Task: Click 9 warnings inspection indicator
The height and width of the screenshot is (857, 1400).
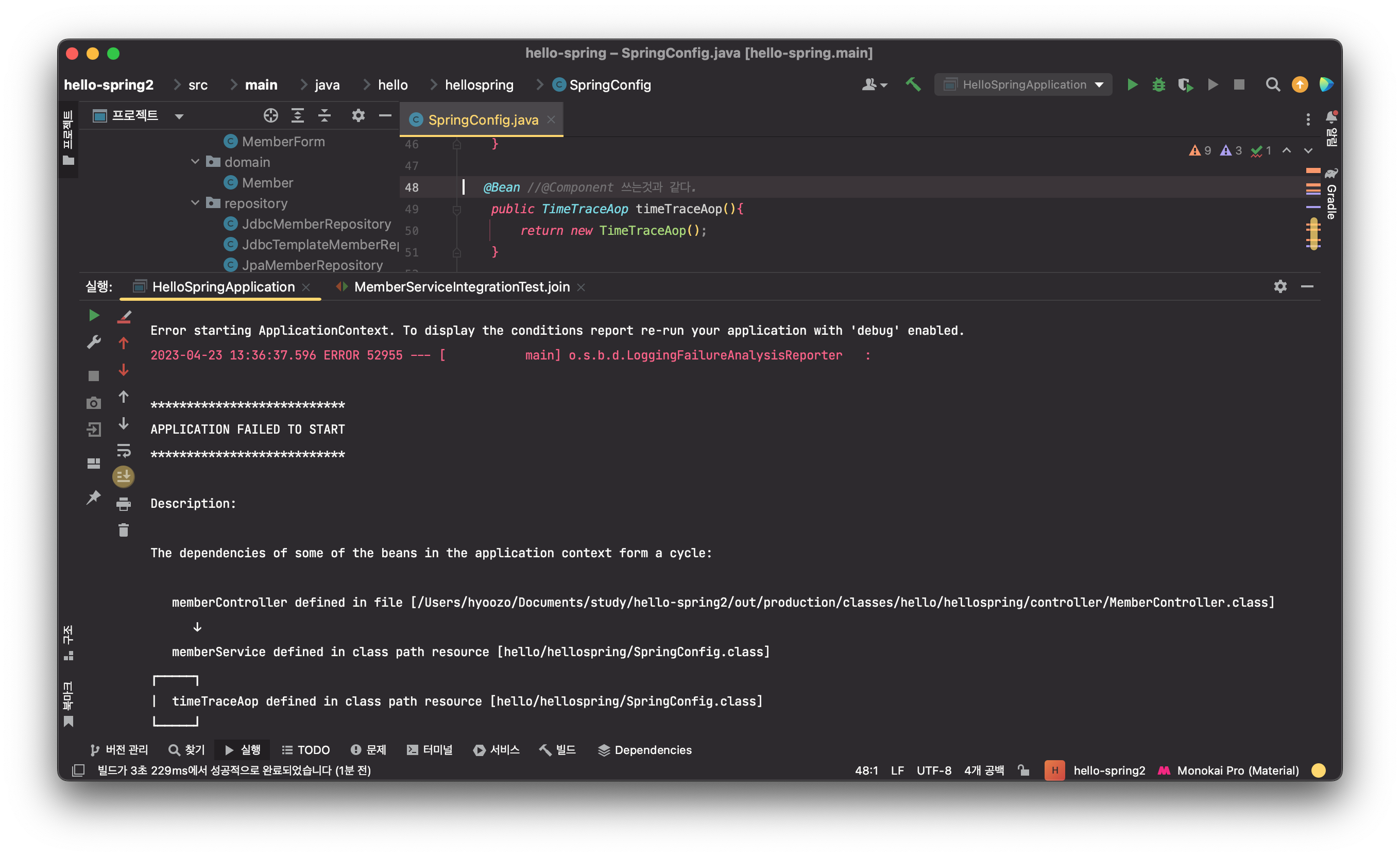Action: [1200, 150]
